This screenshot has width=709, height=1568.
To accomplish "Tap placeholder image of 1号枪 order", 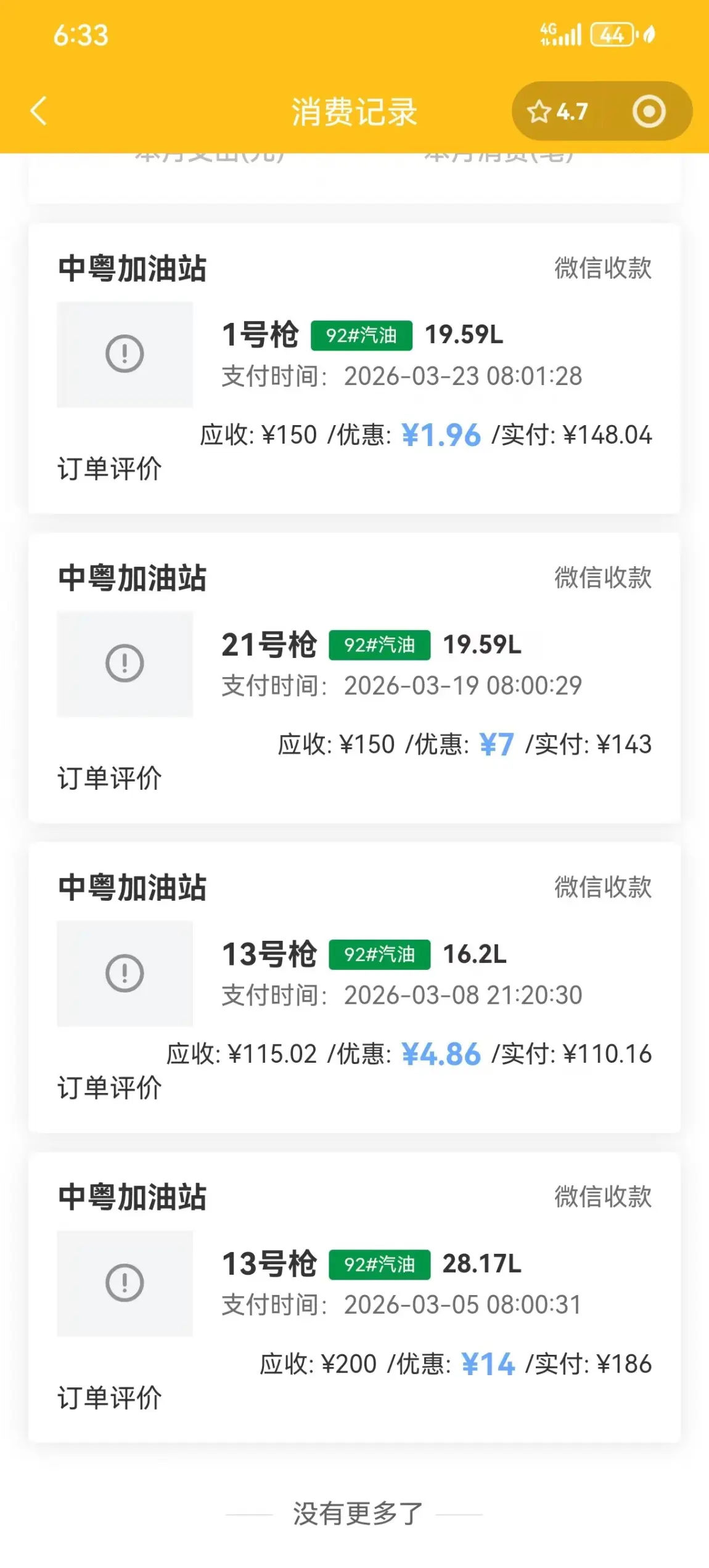I will pyautogui.click(x=125, y=354).
